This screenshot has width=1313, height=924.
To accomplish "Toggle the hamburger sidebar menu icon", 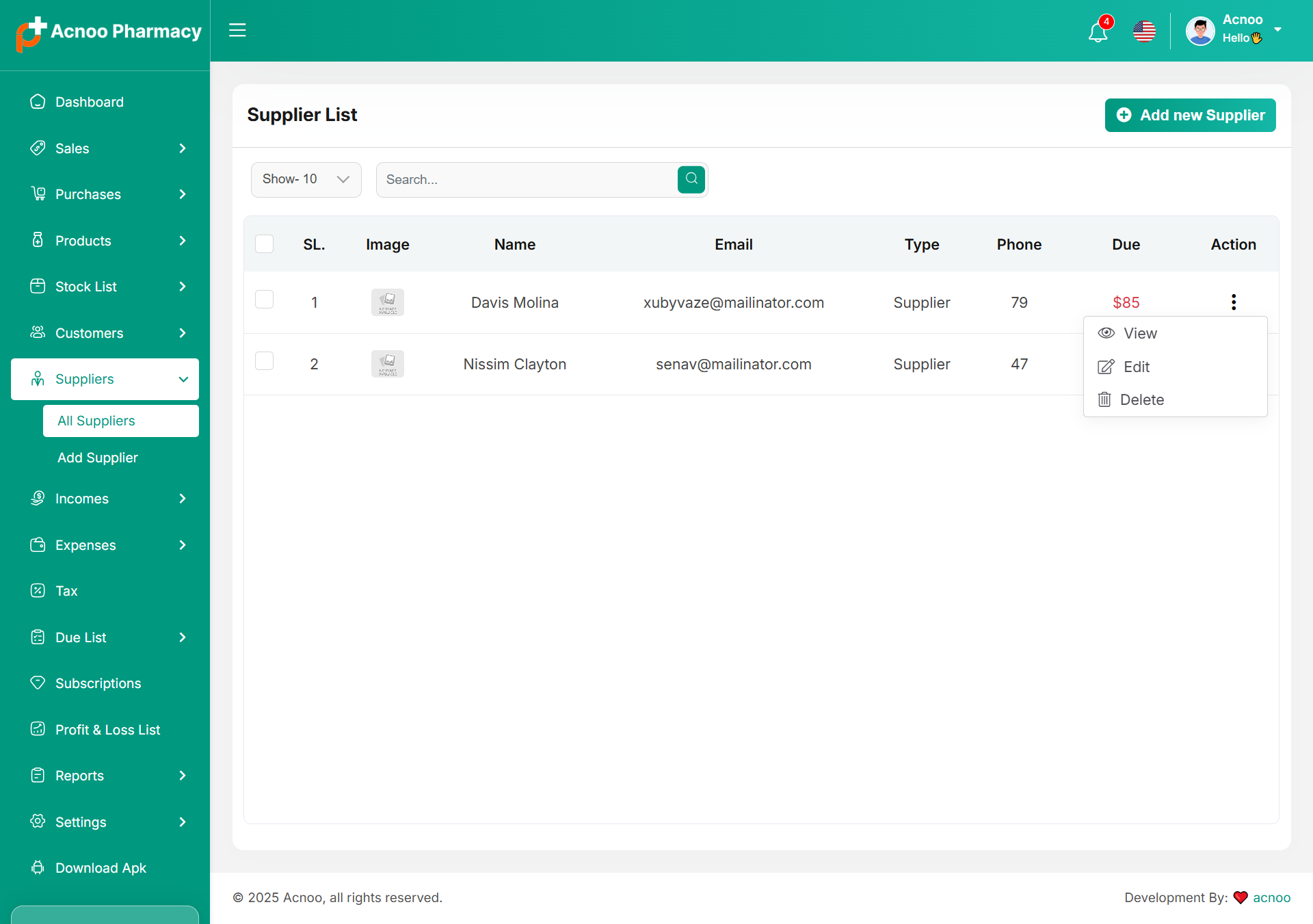I will click(237, 30).
